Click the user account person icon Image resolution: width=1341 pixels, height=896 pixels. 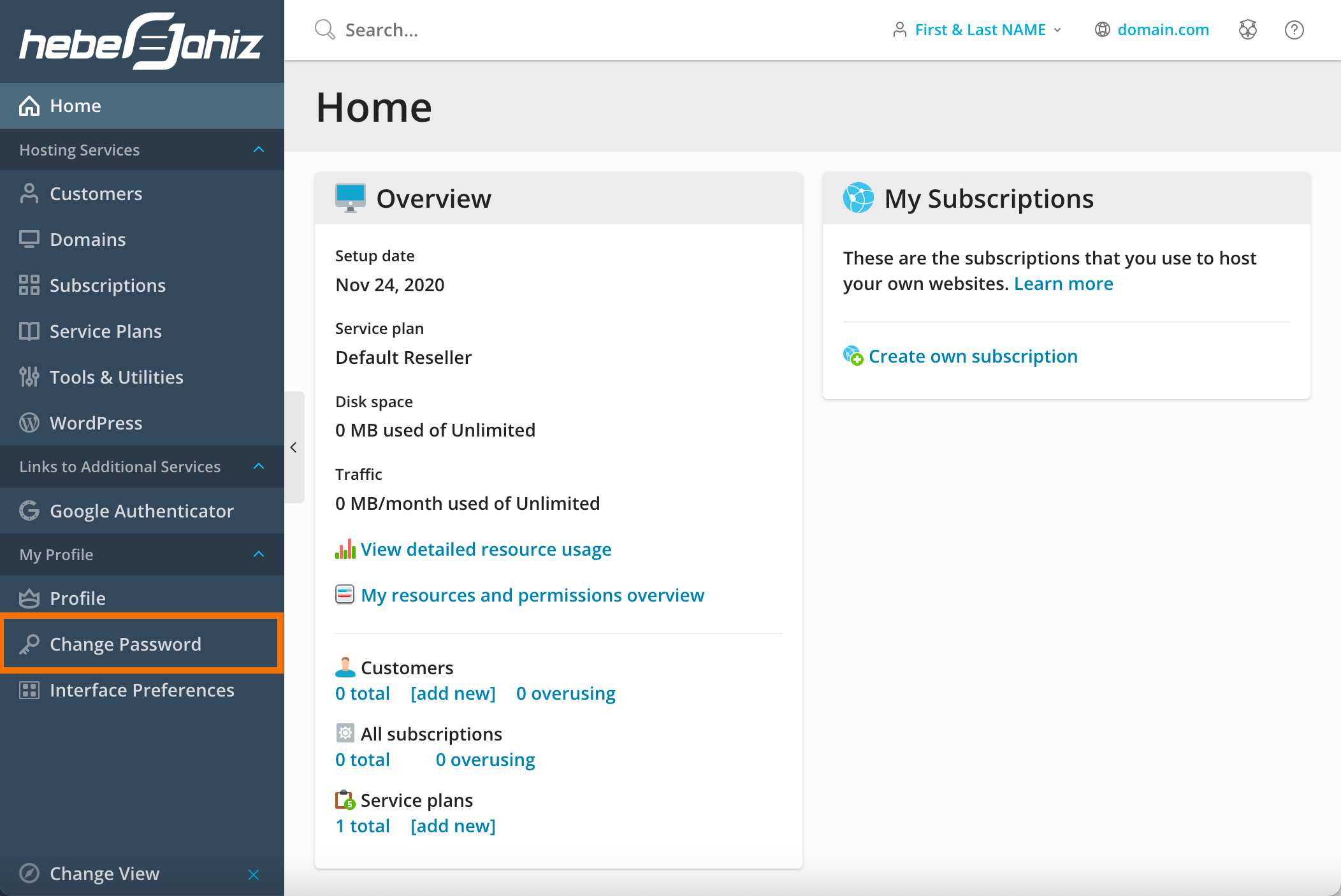(900, 29)
